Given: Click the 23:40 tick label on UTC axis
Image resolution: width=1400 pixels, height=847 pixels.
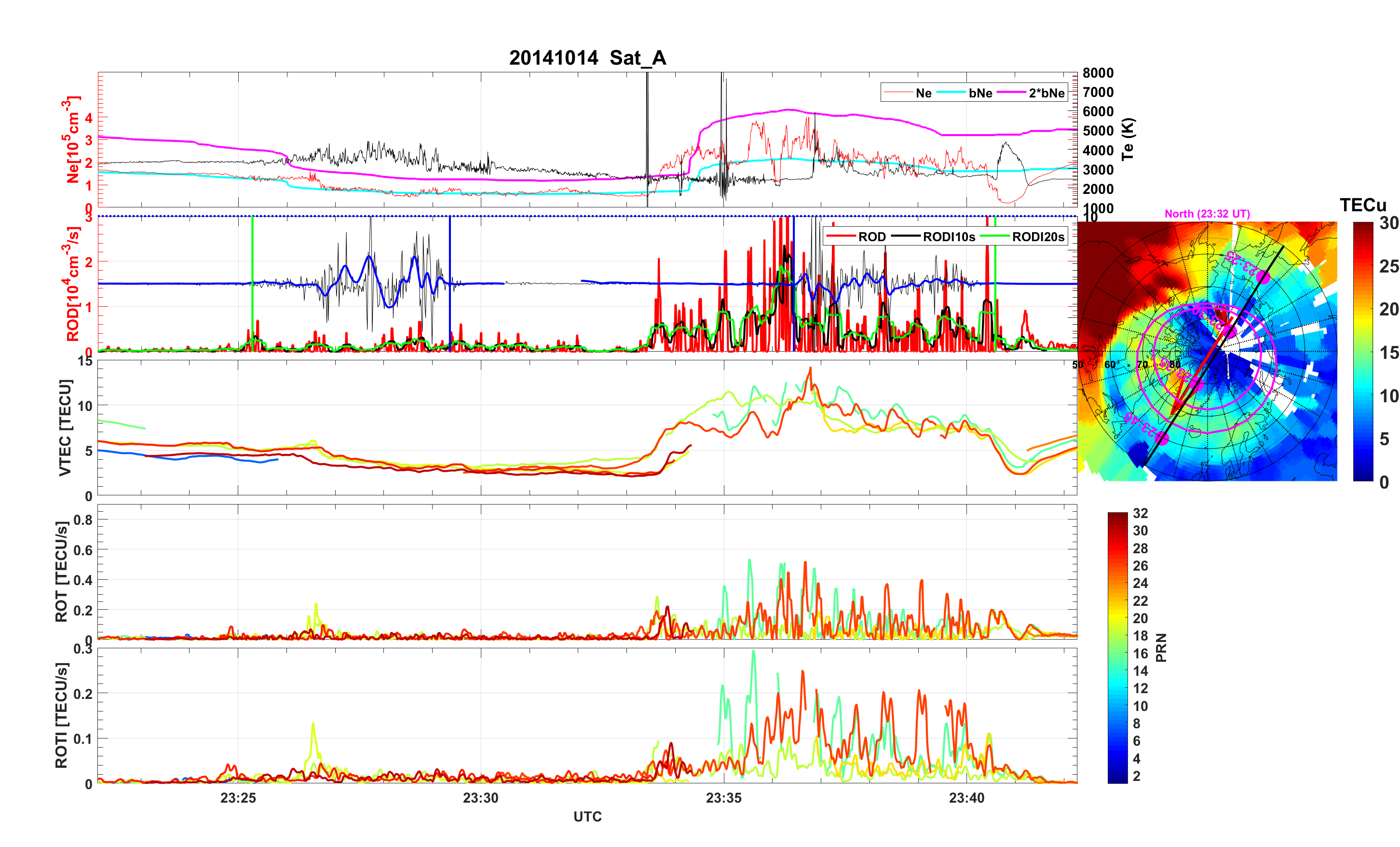Looking at the screenshot, I should click(x=966, y=798).
